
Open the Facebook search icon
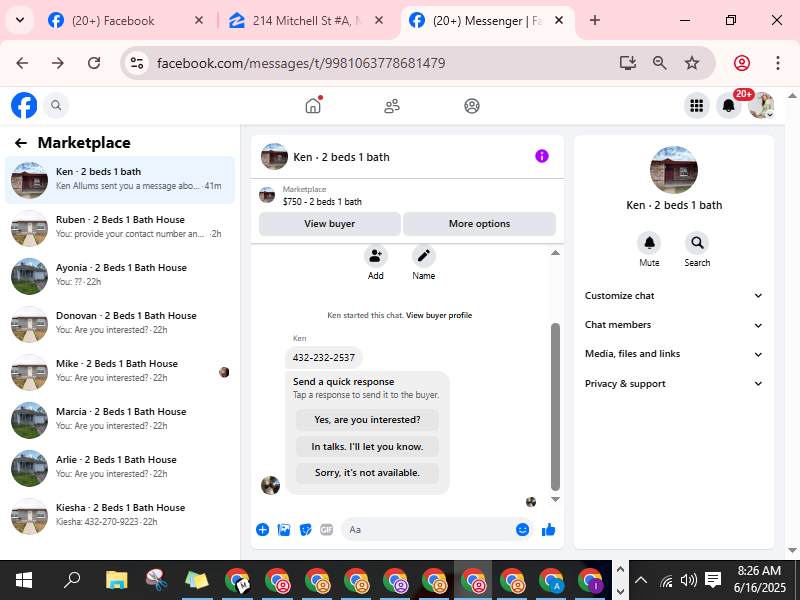tap(56, 106)
